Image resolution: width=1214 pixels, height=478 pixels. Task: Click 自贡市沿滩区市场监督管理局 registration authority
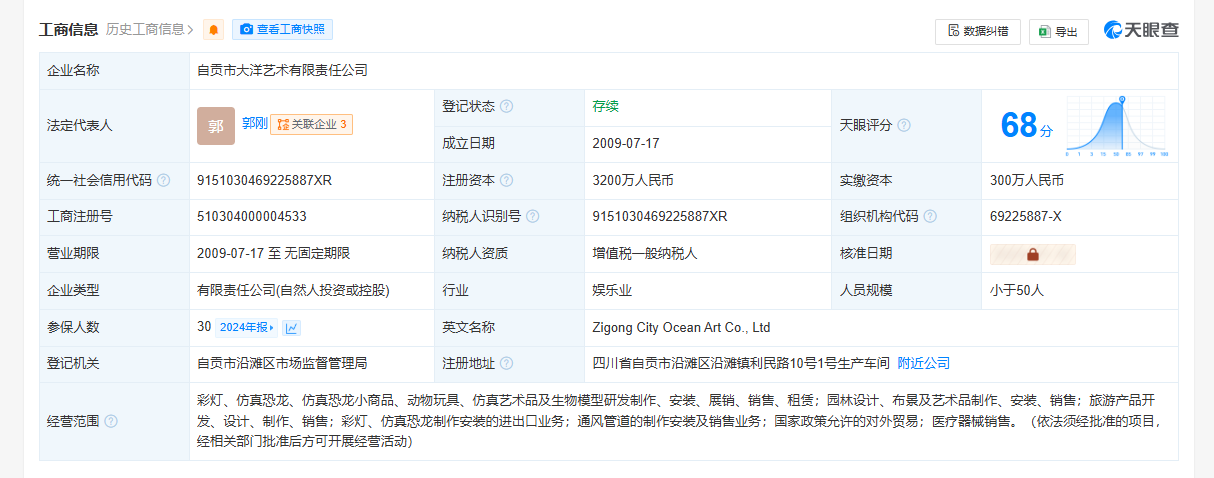click(x=282, y=363)
